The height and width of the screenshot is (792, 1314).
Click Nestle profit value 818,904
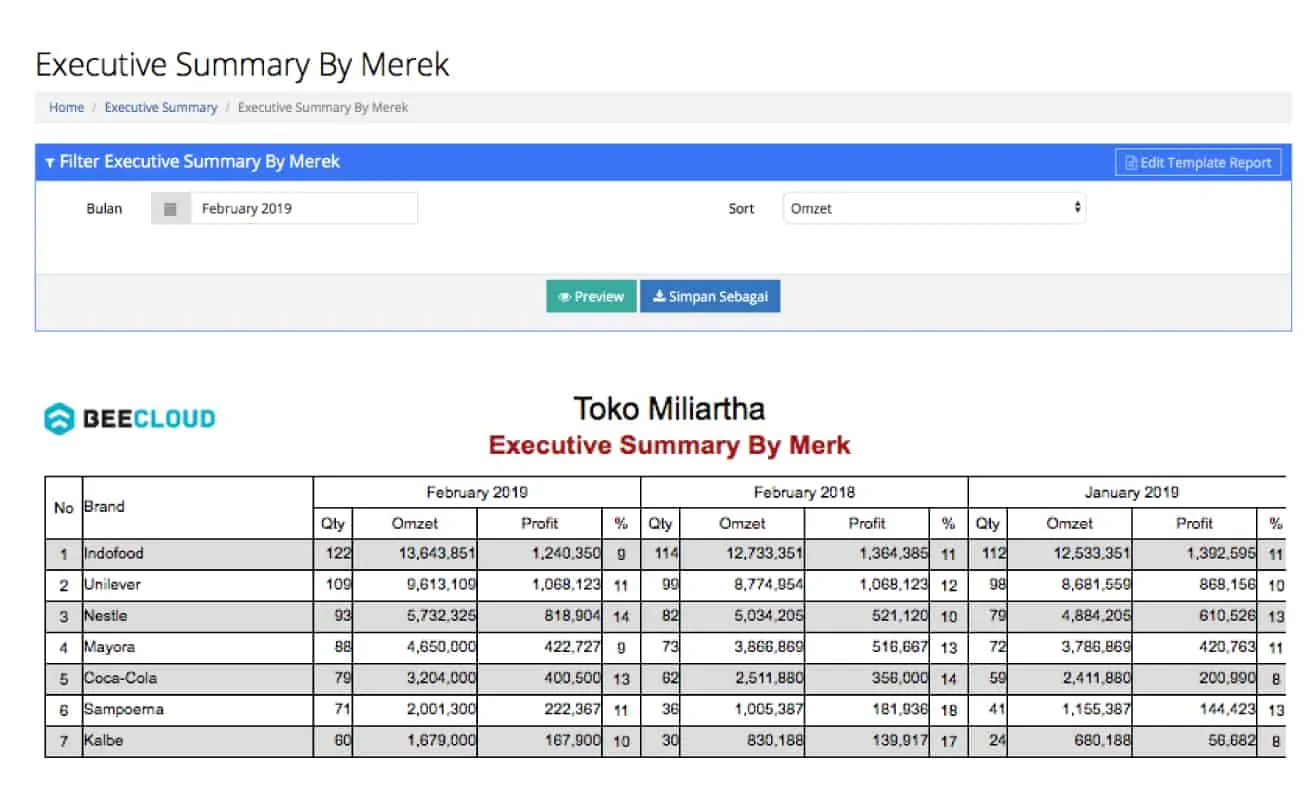(x=573, y=616)
